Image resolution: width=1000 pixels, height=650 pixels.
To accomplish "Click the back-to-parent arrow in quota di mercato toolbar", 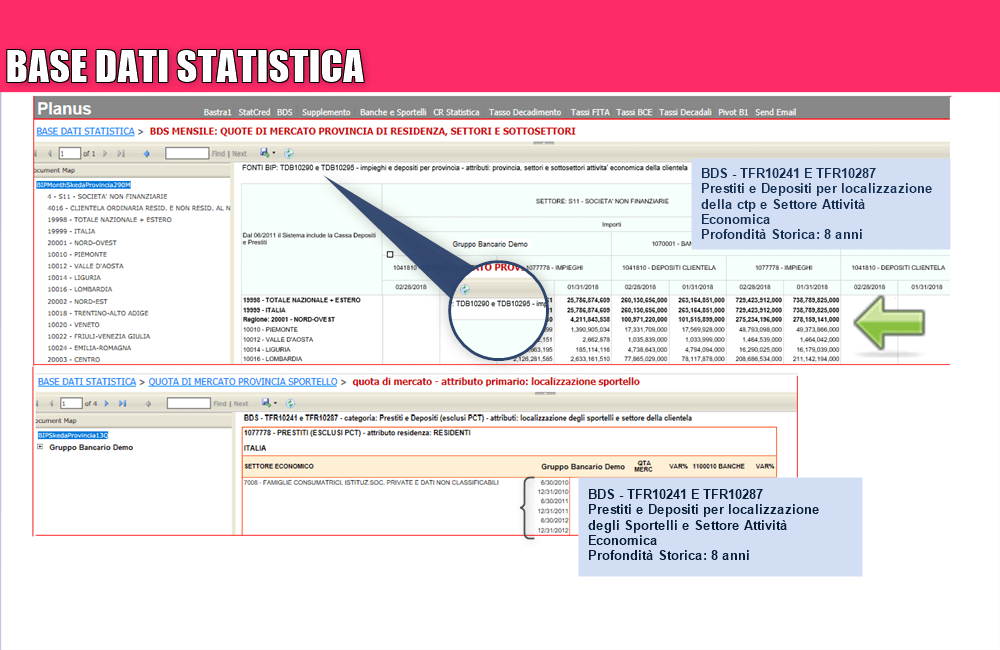I will pos(148,404).
